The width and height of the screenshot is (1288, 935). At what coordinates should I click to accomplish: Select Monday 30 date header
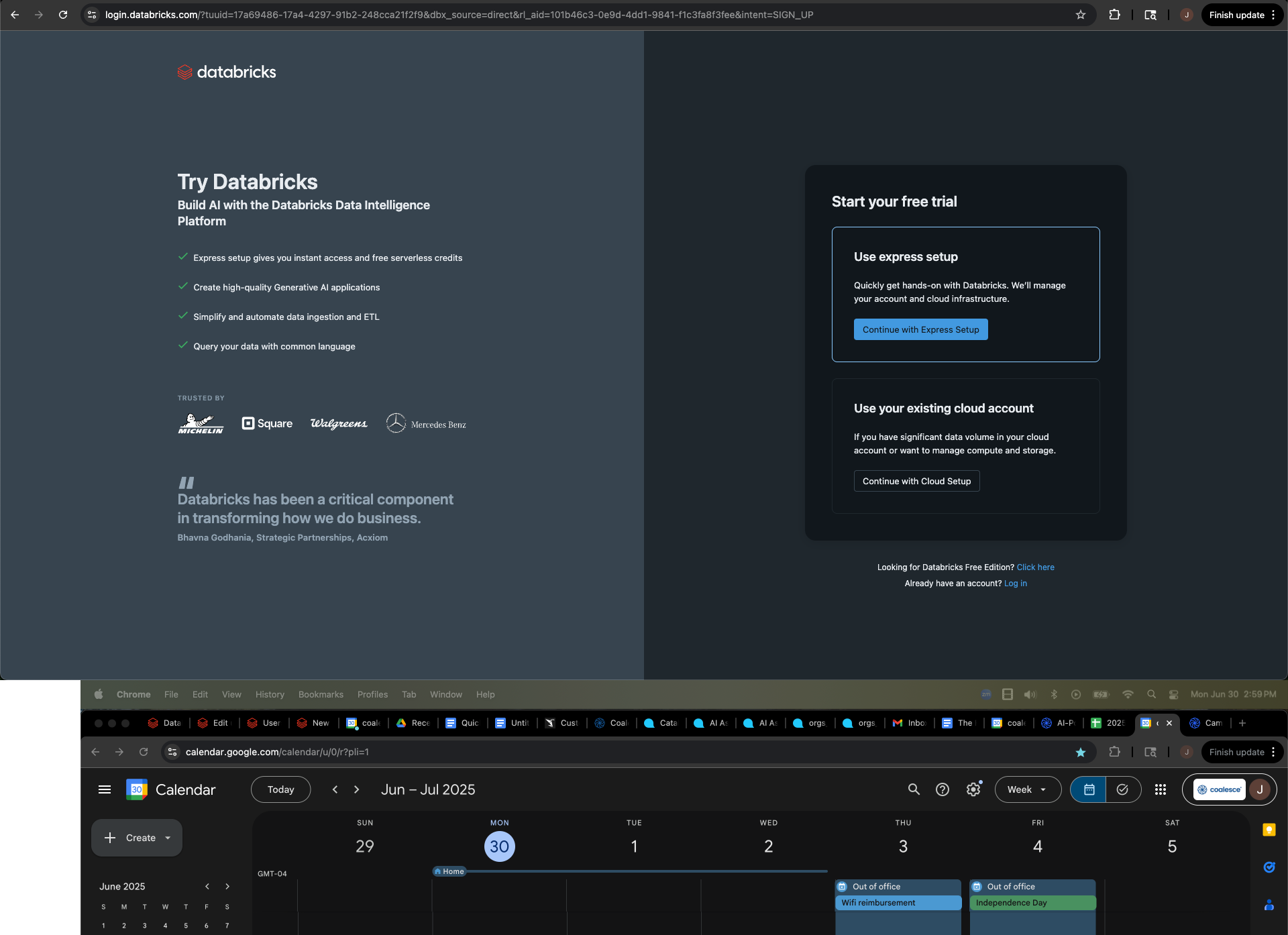(499, 846)
